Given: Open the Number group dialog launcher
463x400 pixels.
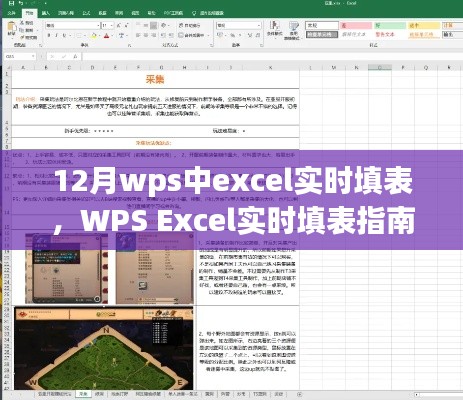Looking at the screenshot, I should point(261,45).
